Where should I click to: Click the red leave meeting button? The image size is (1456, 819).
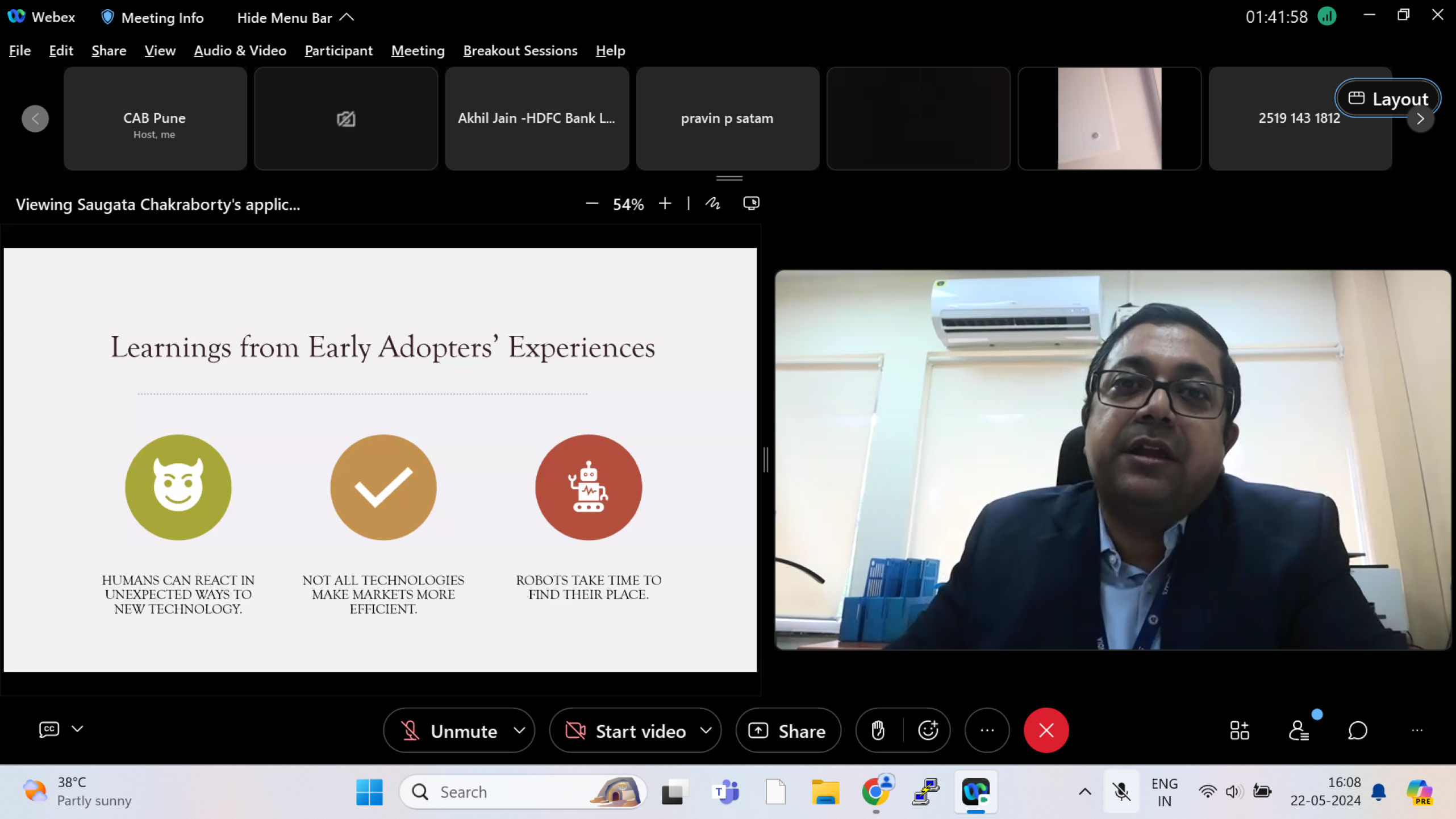1046,730
